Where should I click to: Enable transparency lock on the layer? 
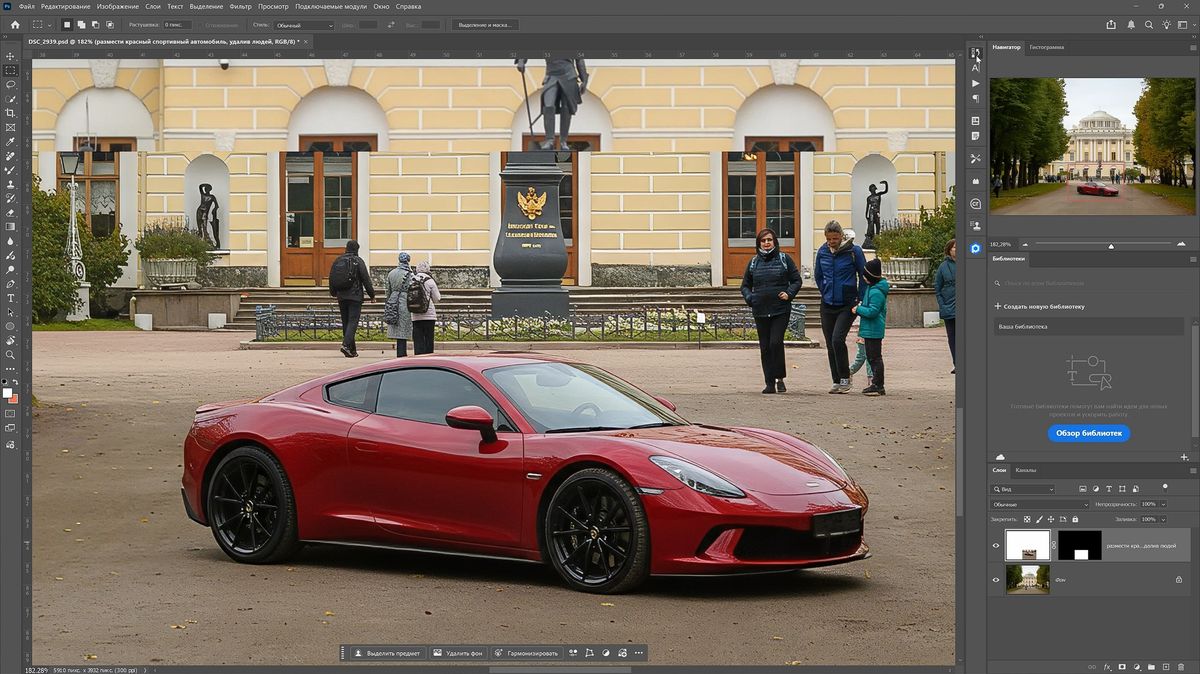pos(1027,519)
